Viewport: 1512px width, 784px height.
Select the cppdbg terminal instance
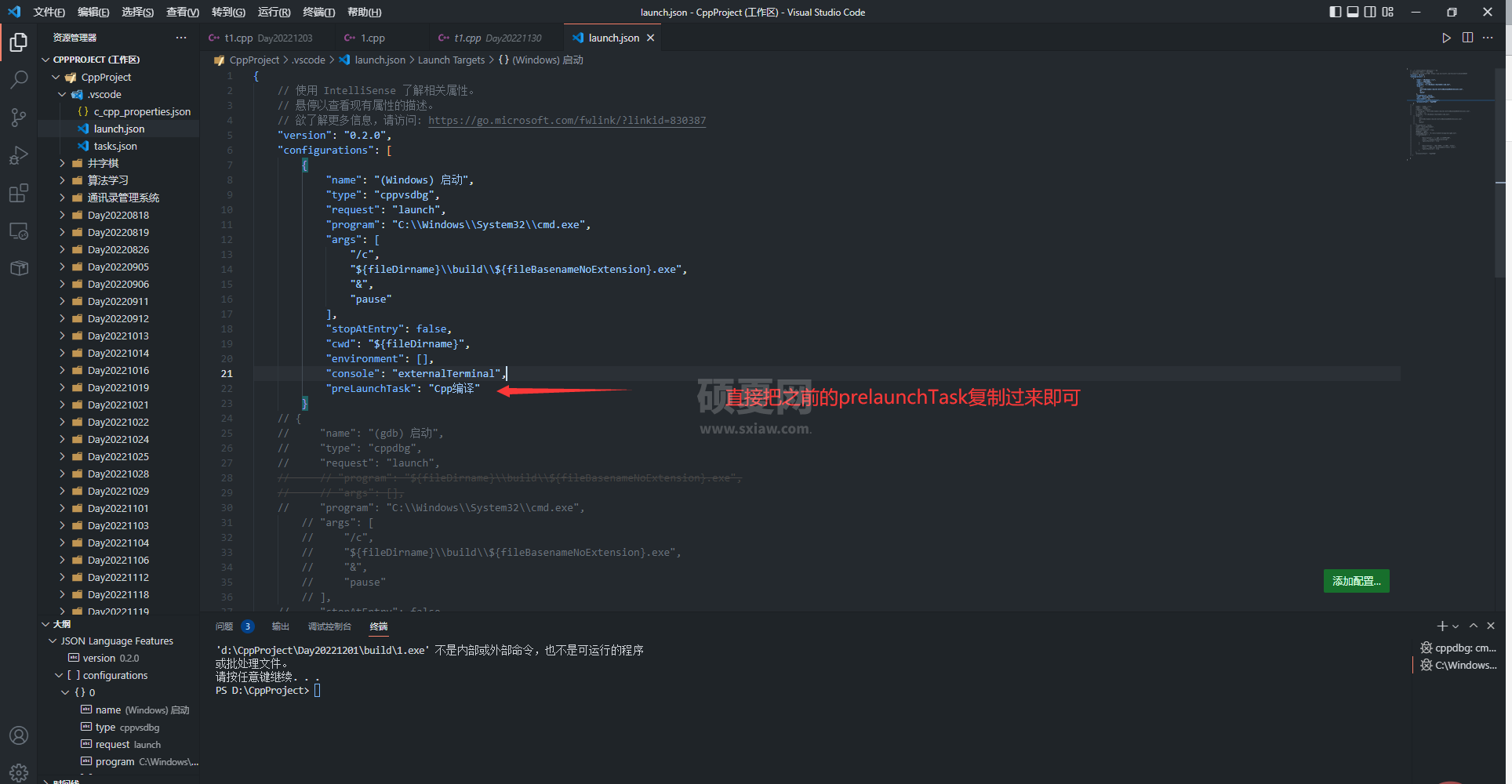point(1459,648)
